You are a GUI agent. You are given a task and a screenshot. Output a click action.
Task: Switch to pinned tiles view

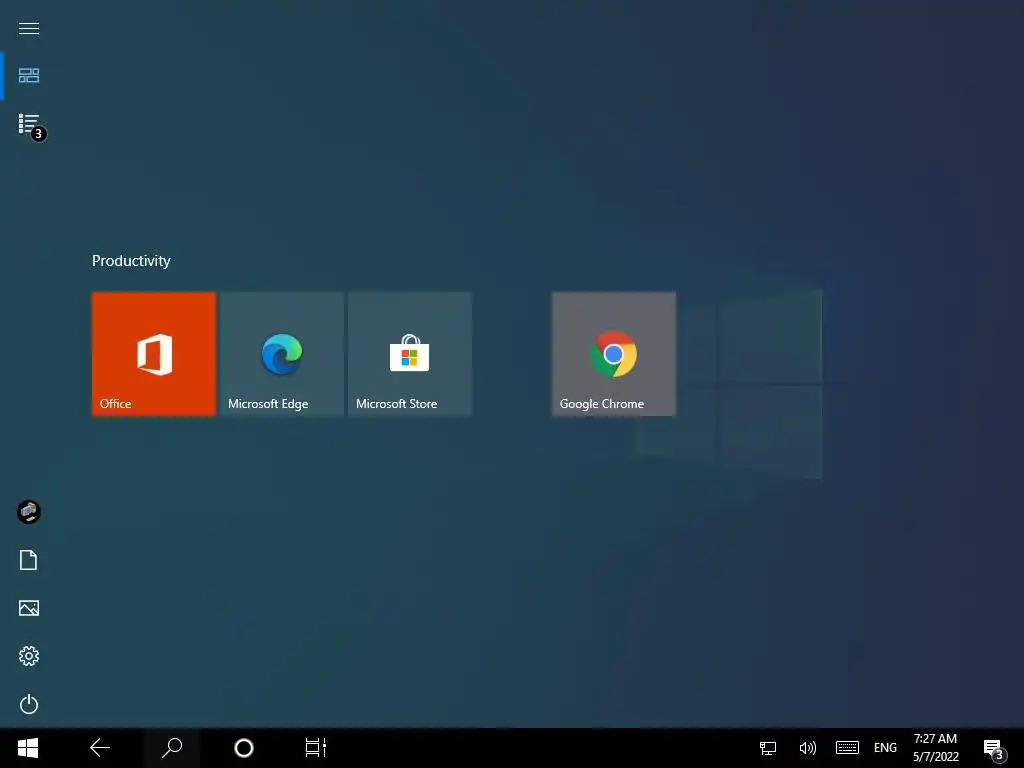point(29,76)
